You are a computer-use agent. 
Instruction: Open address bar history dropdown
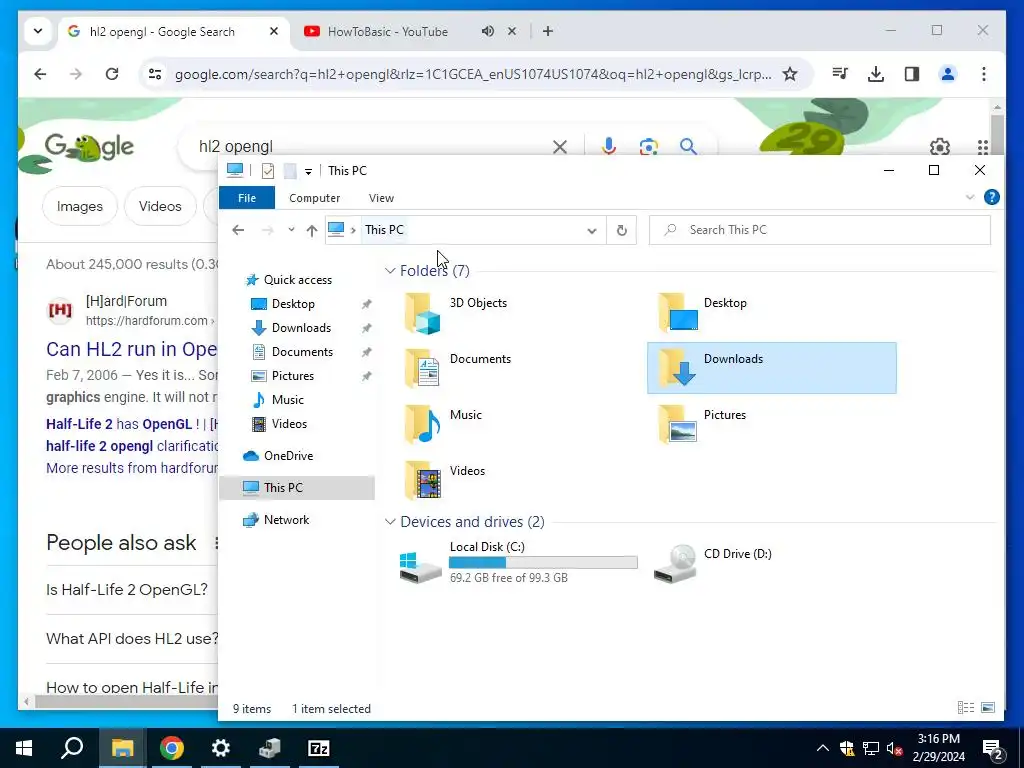[592, 230]
